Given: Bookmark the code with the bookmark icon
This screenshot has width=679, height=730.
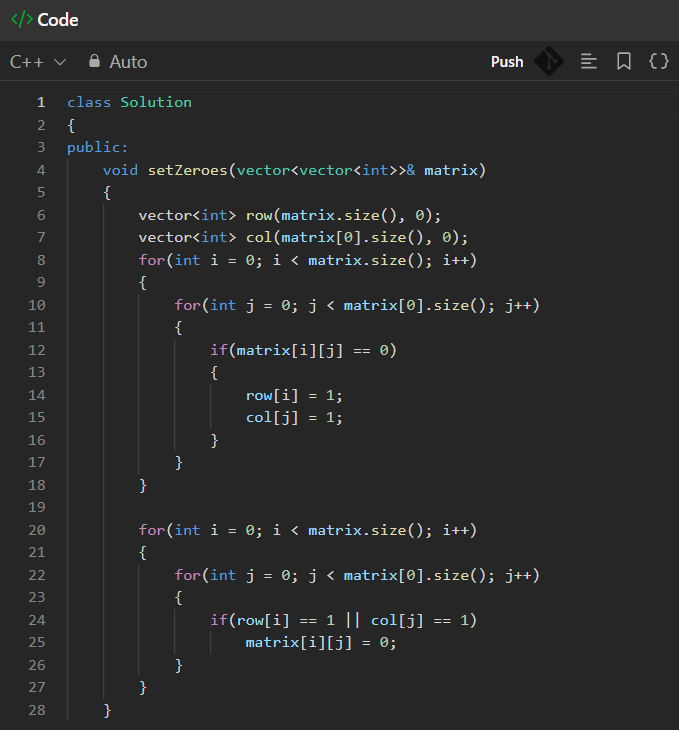Looking at the screenshot, I should tap(624, 61).
